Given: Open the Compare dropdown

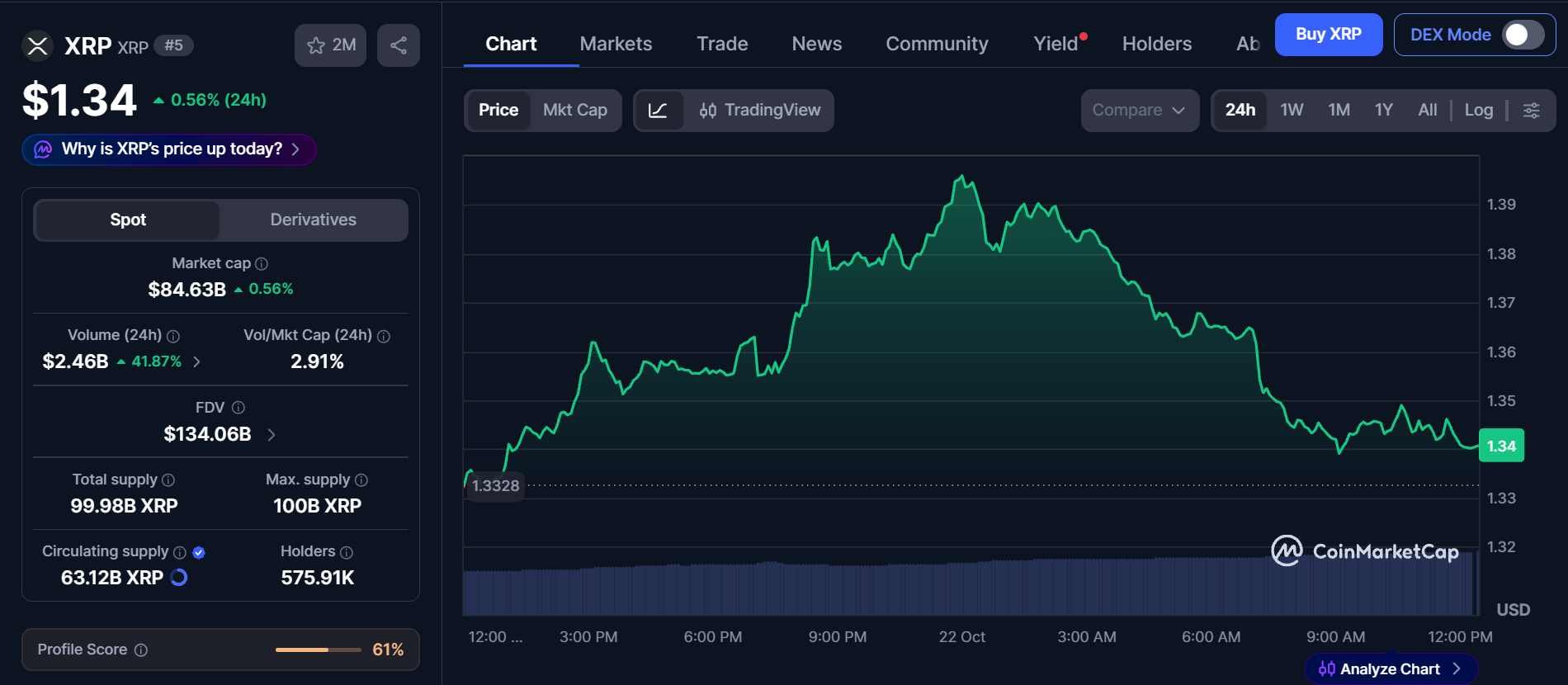Looking at the screenshot, I should 1140,111.
